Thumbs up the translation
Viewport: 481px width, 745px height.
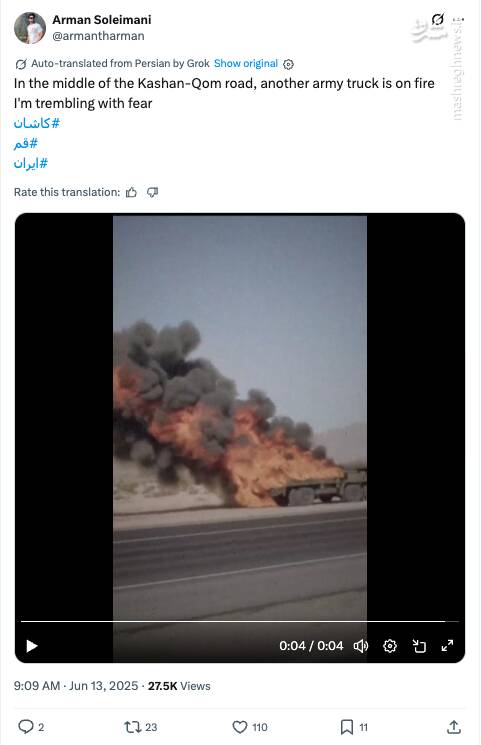[131, 192]
